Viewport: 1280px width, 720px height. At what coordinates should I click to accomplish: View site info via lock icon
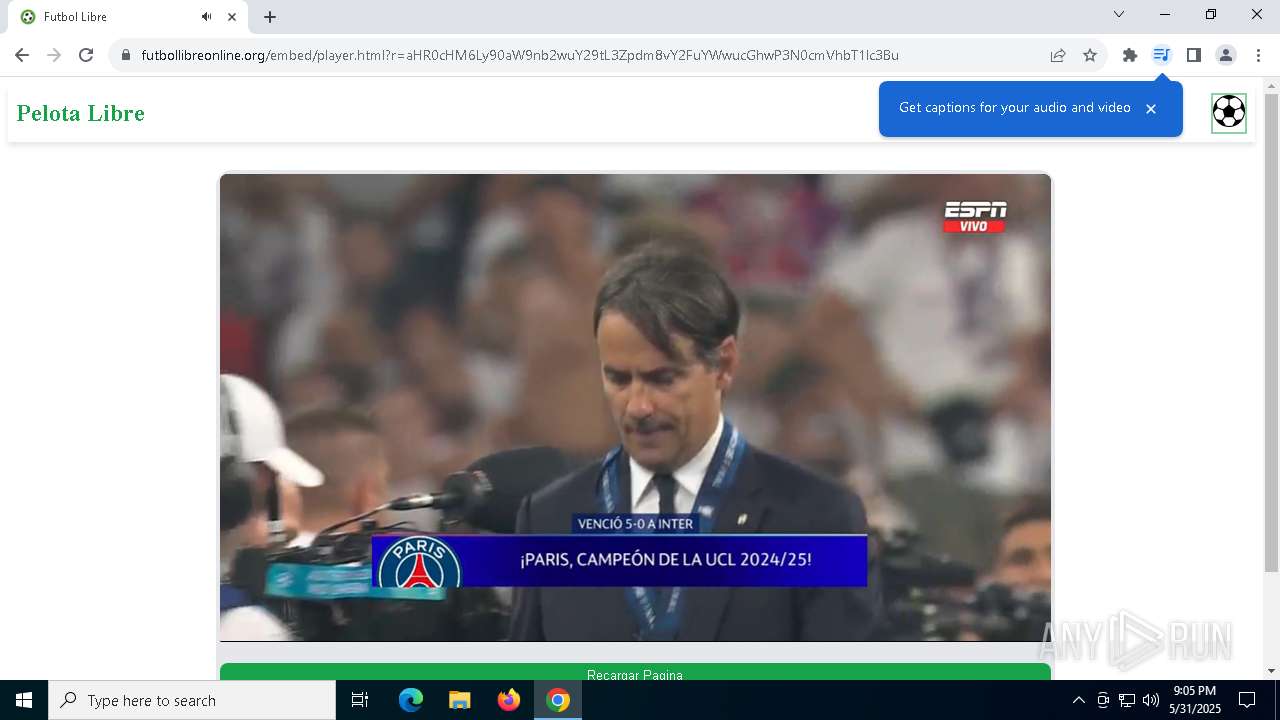point(126,56)
